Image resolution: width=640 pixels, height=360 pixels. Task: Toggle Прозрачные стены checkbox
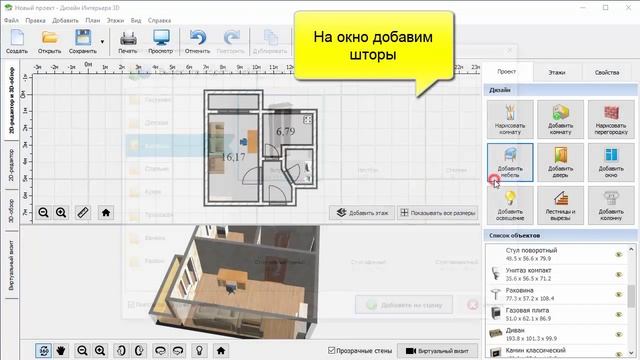point(331,351)
